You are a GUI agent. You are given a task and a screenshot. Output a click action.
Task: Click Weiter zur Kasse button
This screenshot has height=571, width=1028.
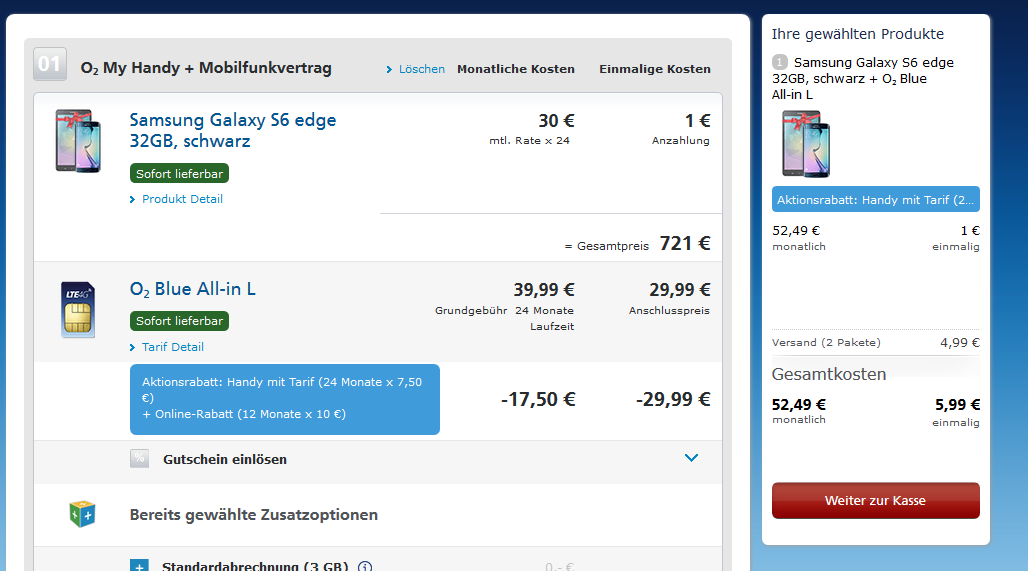[x=876, y=501]
